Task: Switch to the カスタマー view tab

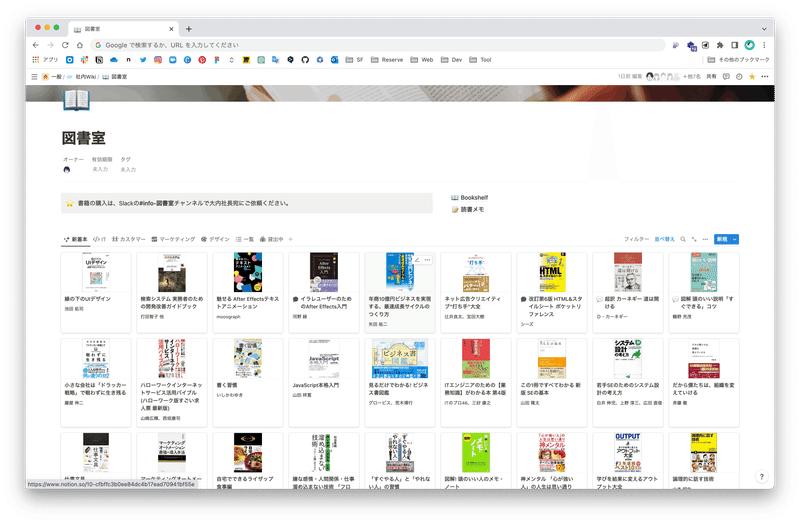Action: click(129, 239)
